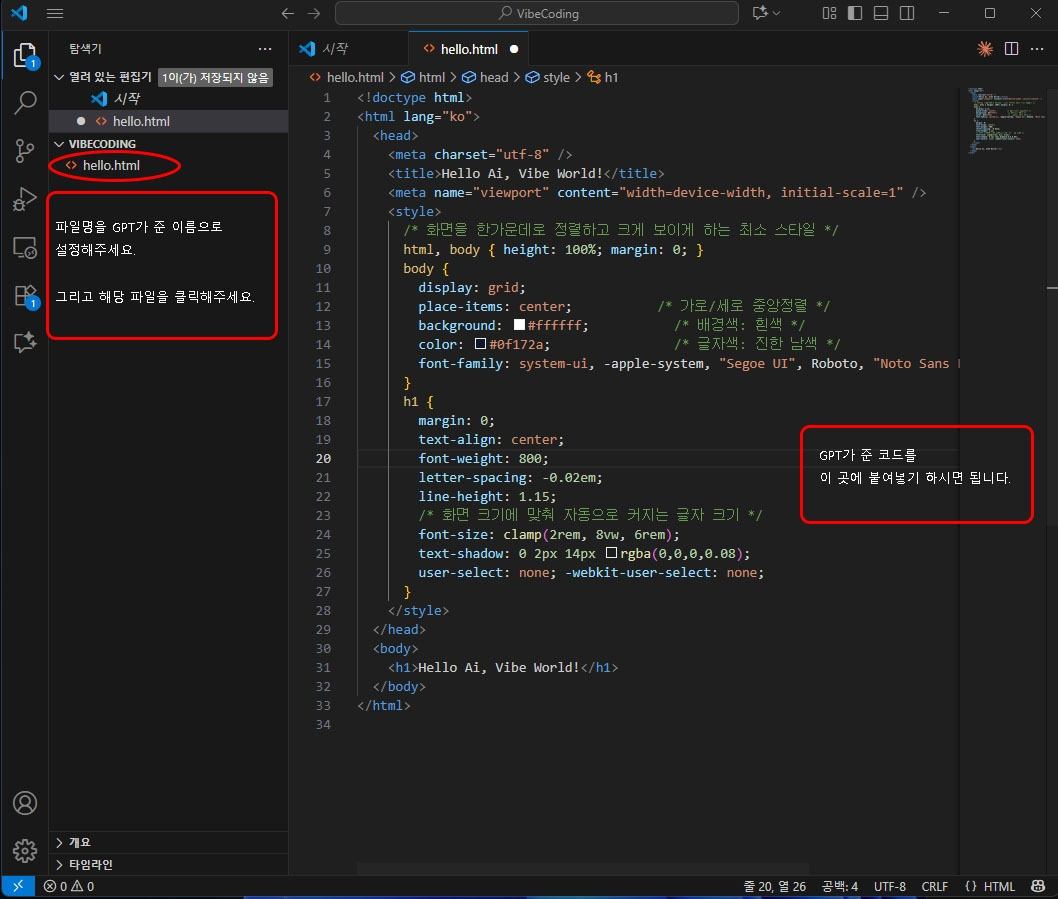
Task: Open the Run and Debug view
Action: (25, 198)
